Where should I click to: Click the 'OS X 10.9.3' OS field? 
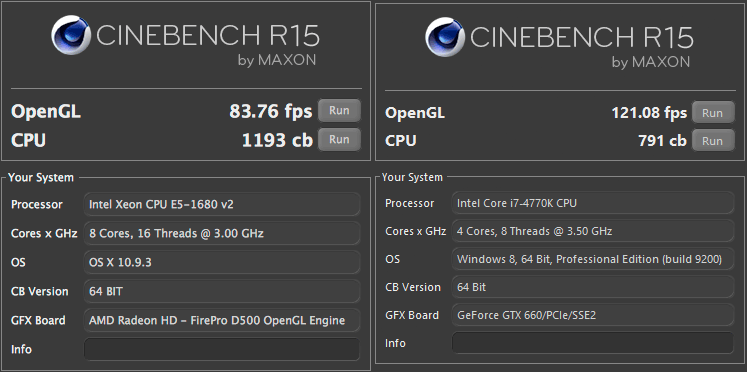click(222, 262)
